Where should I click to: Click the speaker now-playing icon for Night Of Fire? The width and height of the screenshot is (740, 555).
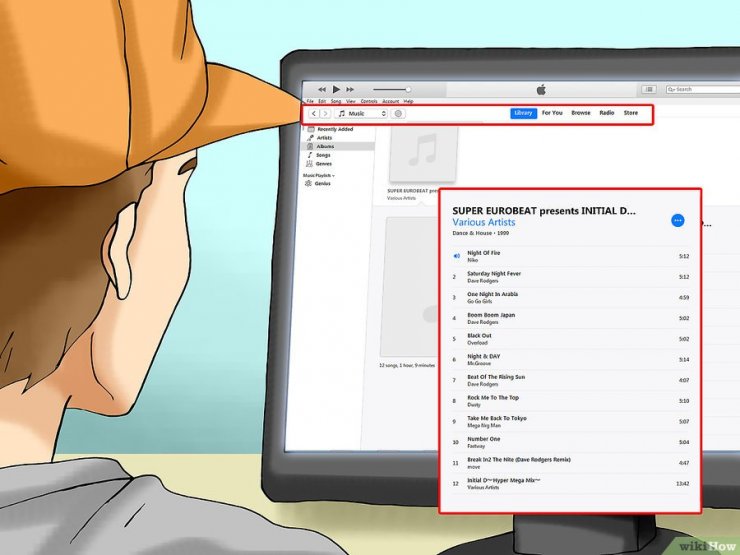(456, 256)
